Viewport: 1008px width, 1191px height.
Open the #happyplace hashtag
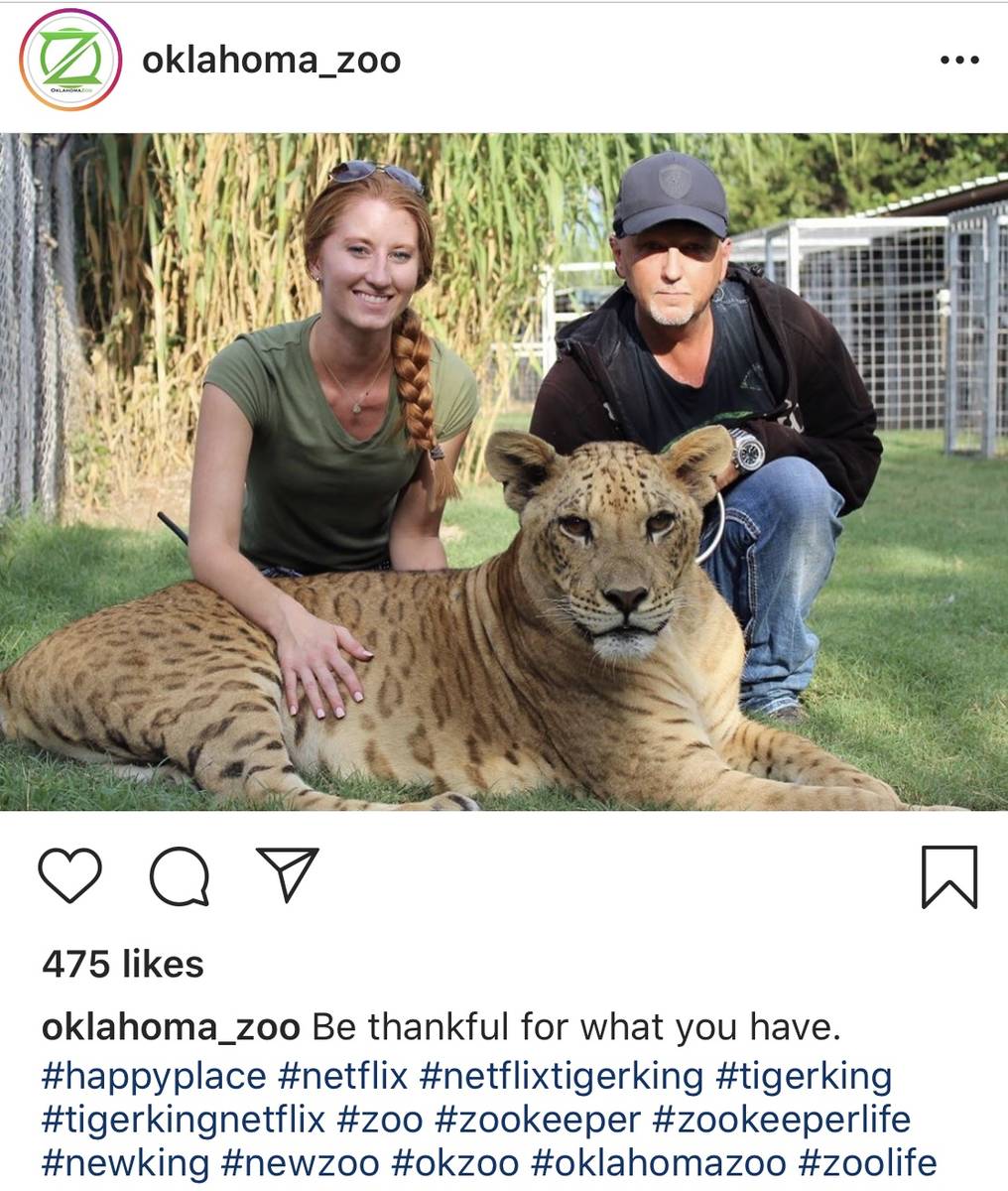154,1076
